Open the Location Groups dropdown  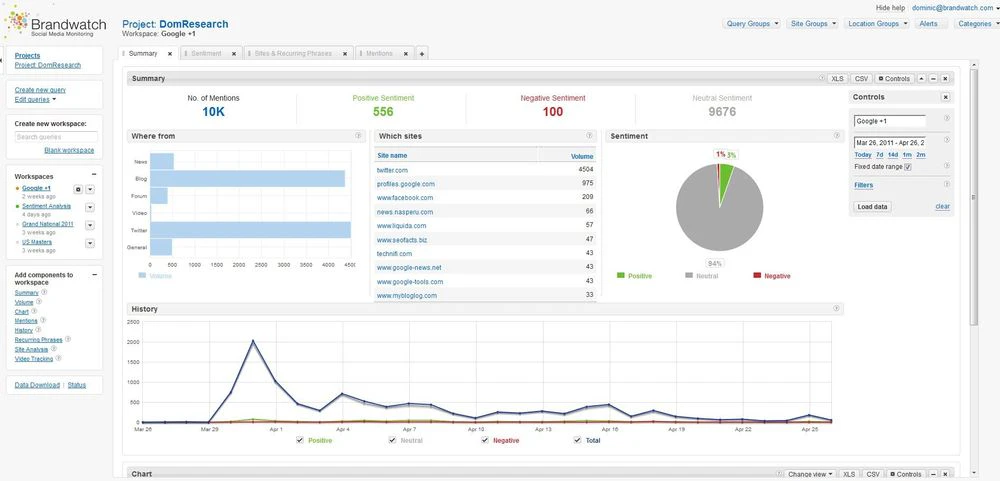(x=877, y=24)
